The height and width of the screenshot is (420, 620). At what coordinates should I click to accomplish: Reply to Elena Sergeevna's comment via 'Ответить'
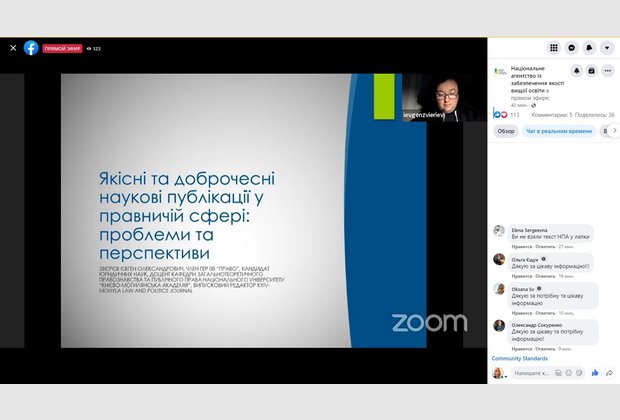click(545, 246)
